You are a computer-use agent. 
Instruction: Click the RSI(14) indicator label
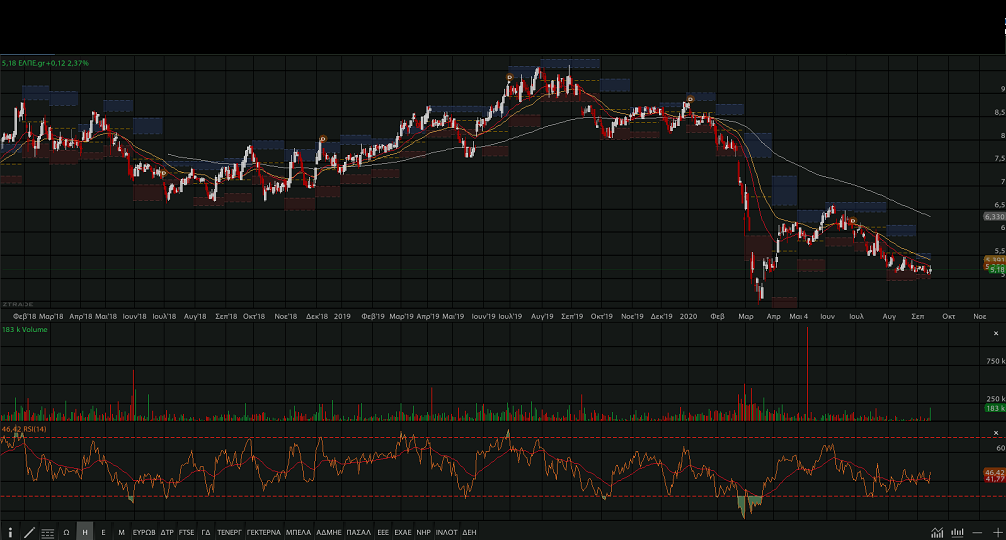tap(23, 429)
